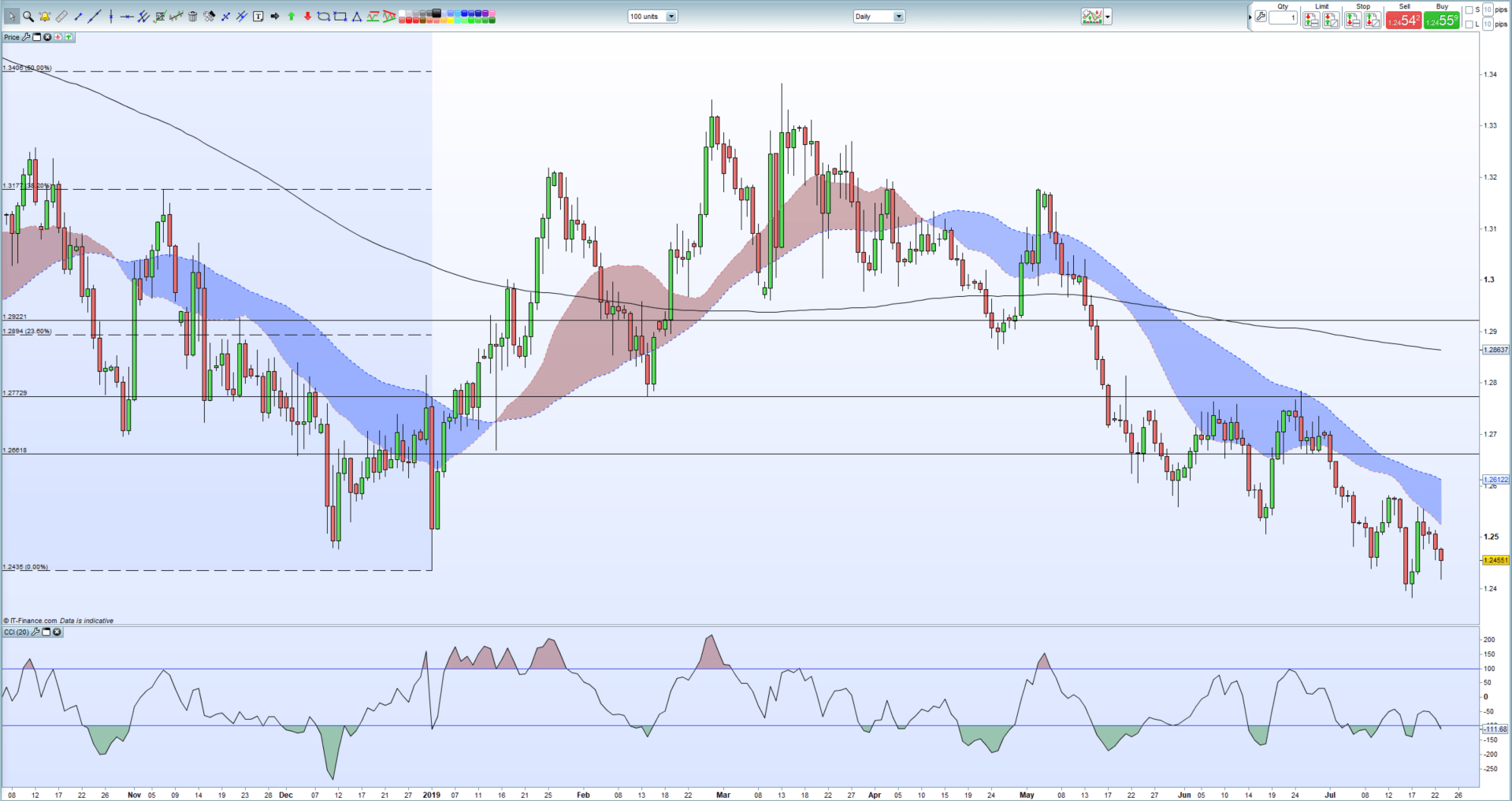Open the object properties hammer tool

(x=209, y=17)
